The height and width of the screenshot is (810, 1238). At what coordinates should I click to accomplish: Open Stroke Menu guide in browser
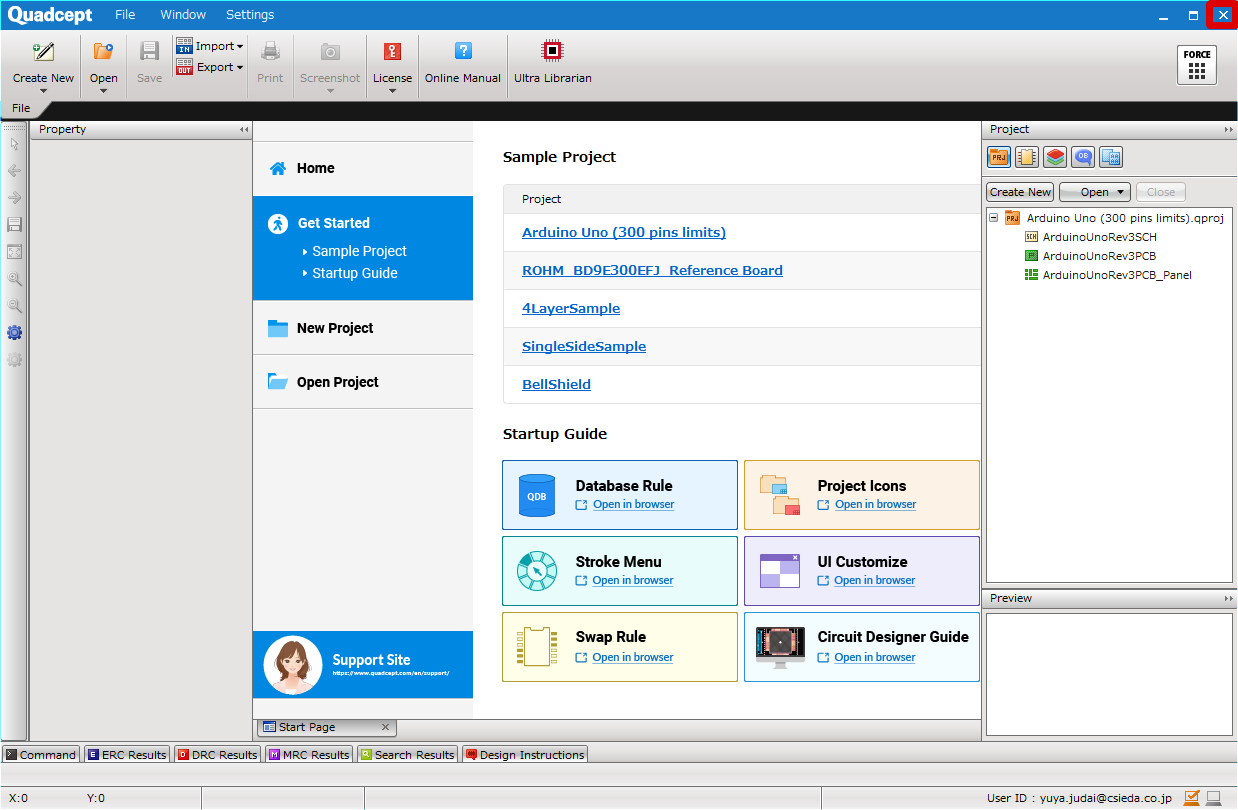[x=633, y=581]
